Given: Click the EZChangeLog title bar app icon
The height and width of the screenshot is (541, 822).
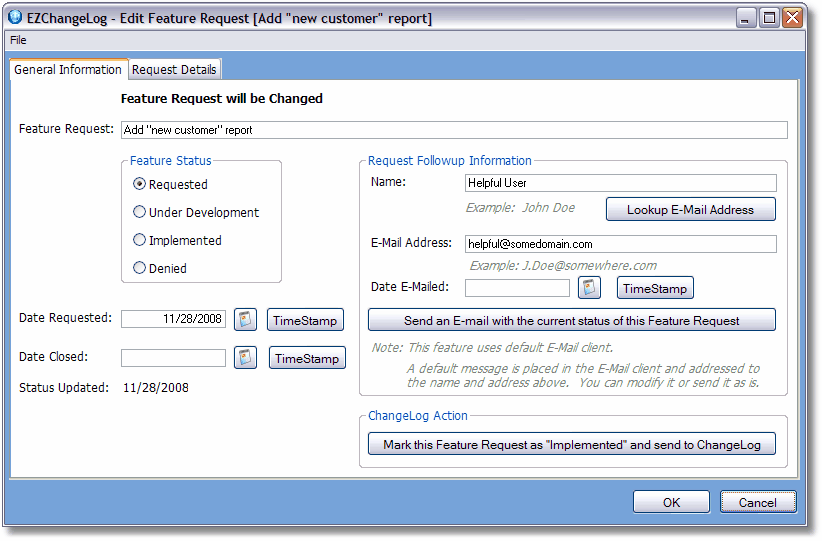Looking at the screenshot, I should click(16, 17).
